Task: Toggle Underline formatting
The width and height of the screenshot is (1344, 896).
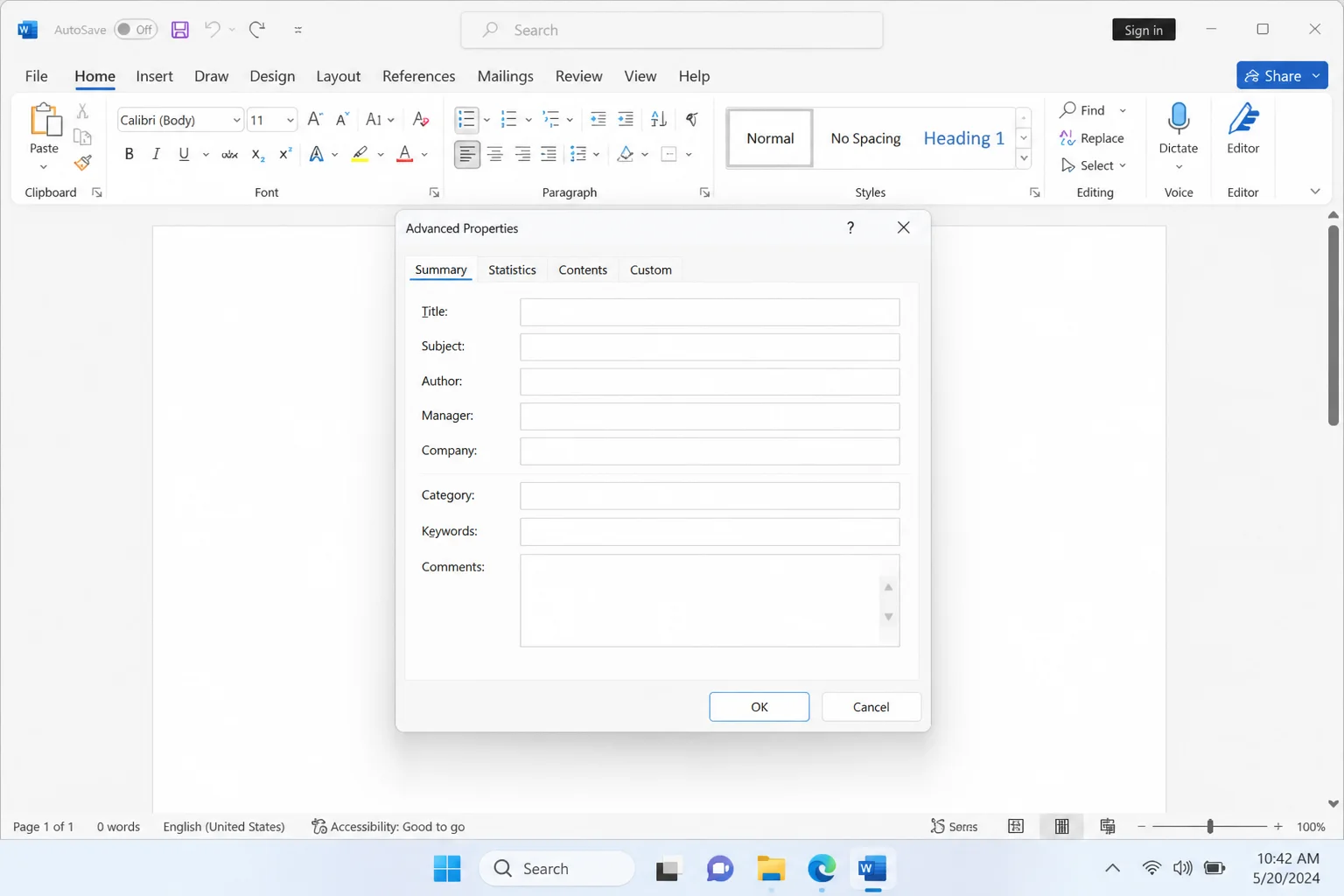Action: (x=184, y=155)
